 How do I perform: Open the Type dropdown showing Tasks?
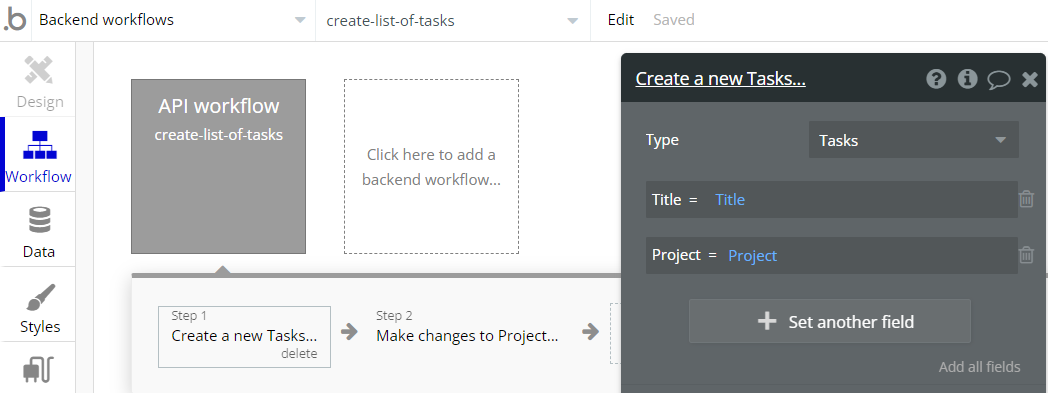913,140
